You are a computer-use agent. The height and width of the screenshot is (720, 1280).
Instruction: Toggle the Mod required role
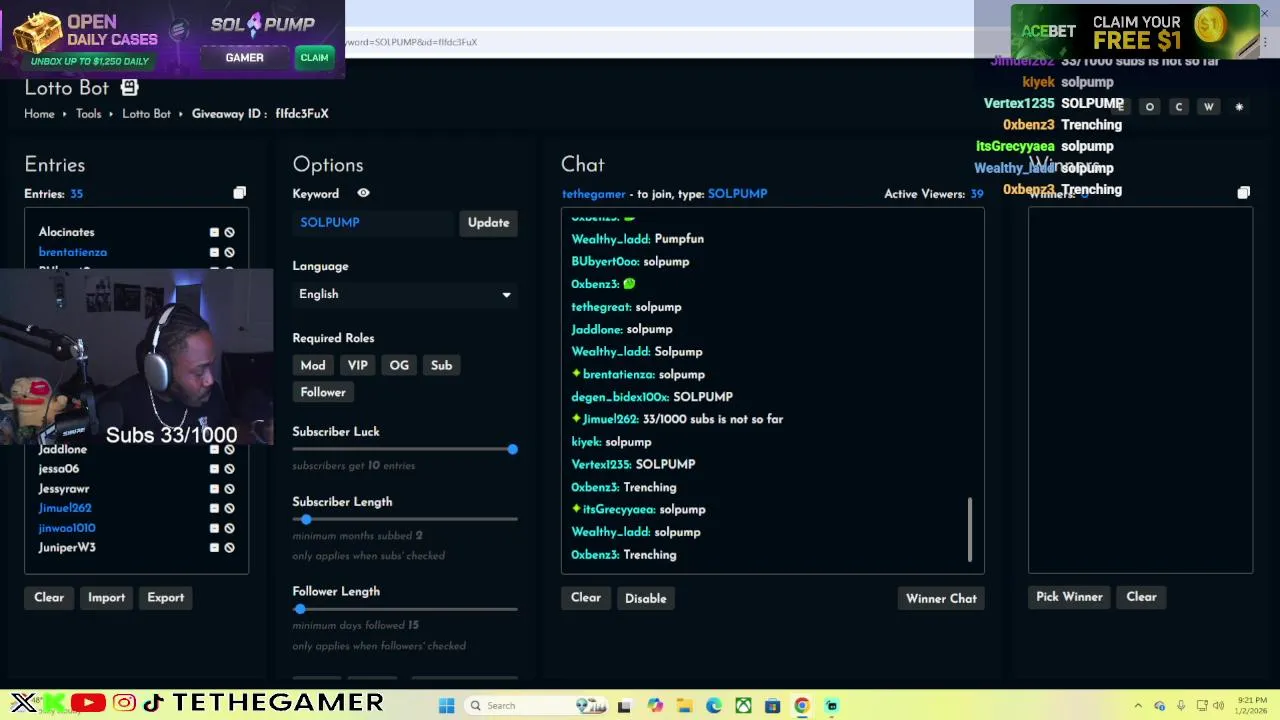[313, 365]
